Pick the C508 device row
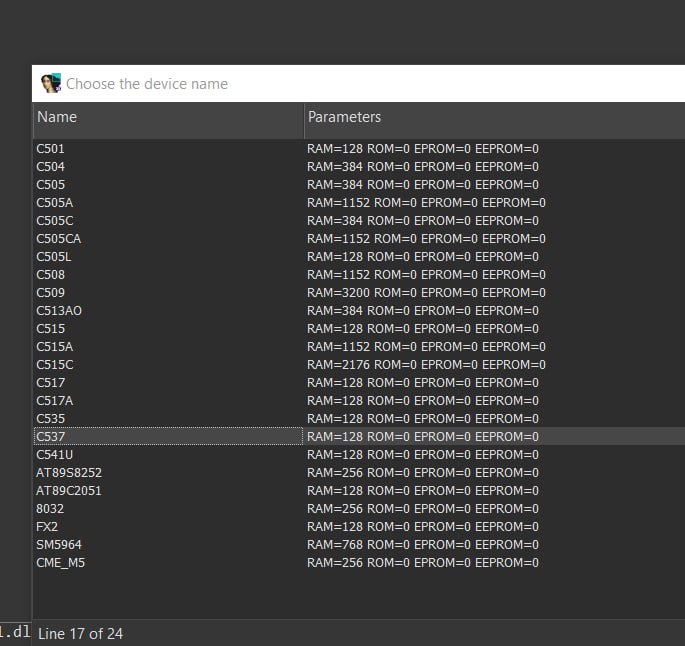 (50, 275)
